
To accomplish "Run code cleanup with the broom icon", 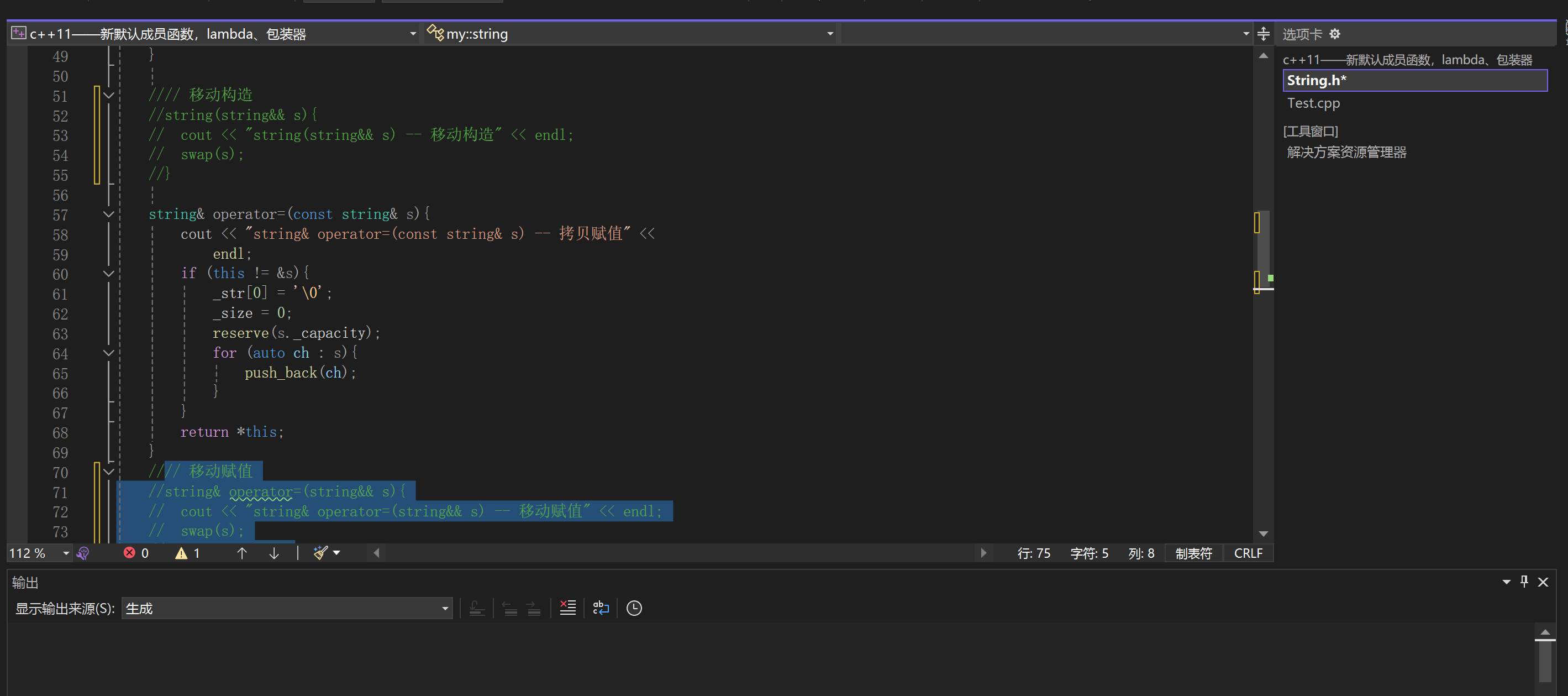I will pyautogui.click(x=320, y=553).
